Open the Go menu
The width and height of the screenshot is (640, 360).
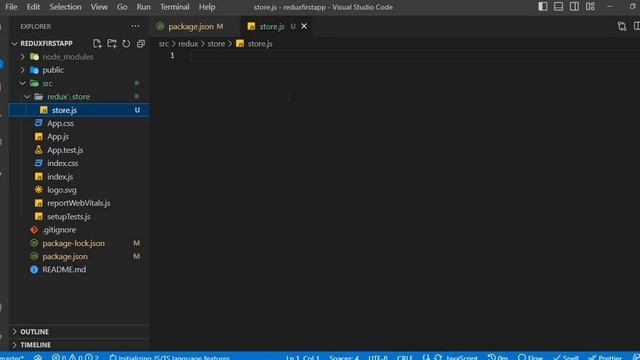[x=122, y=7]
